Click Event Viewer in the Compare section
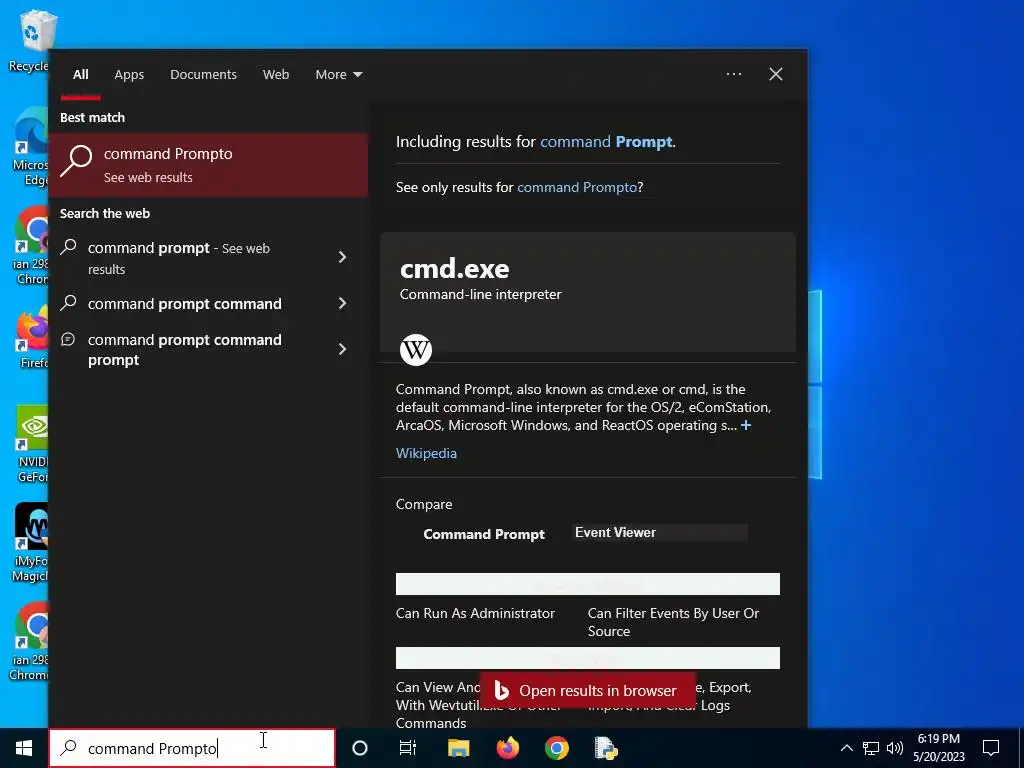The height and width of the screenshot is (768, 1024). 615,532
